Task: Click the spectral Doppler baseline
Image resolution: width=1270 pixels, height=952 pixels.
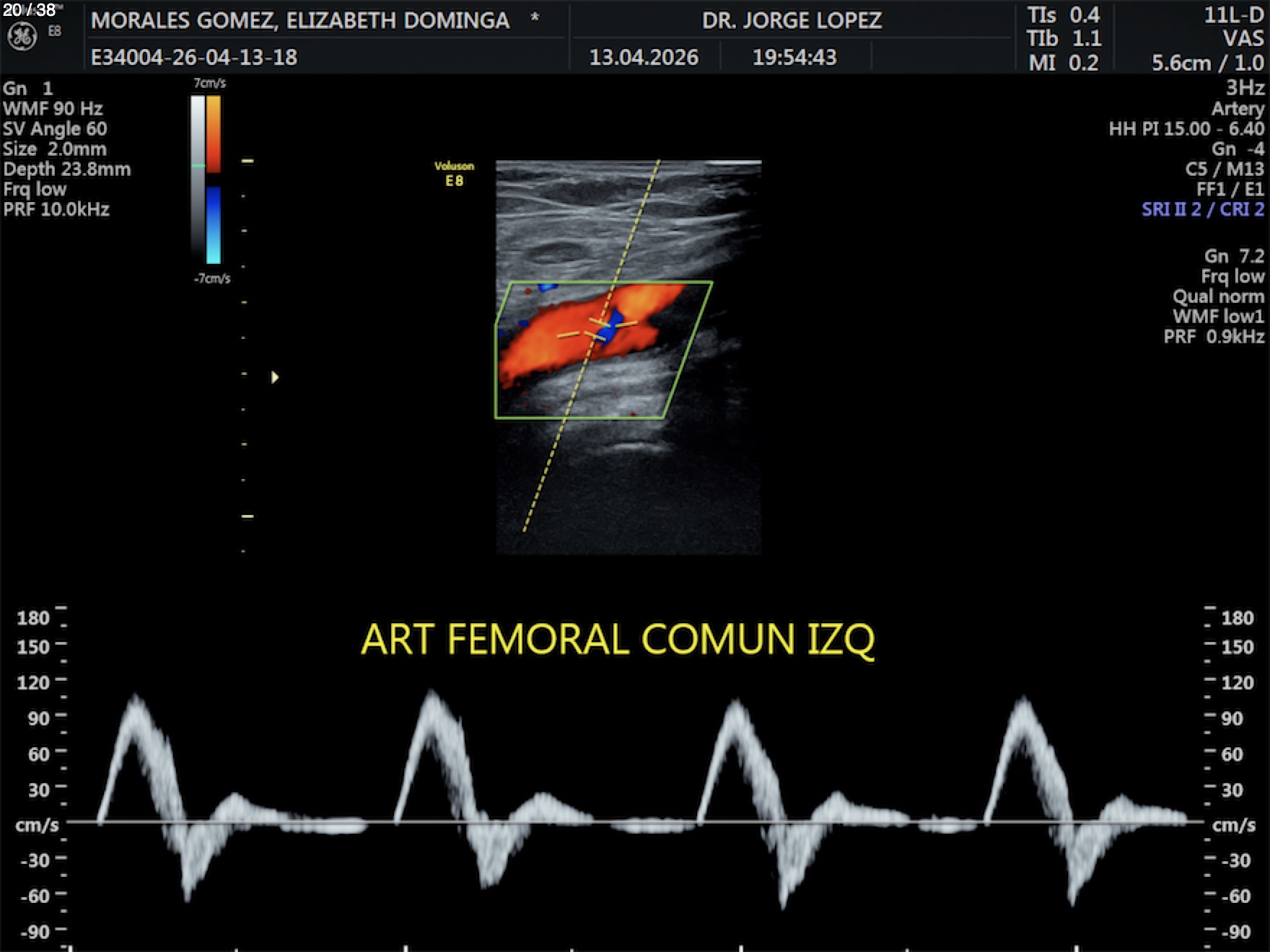Action: click(x=635, y=821)
